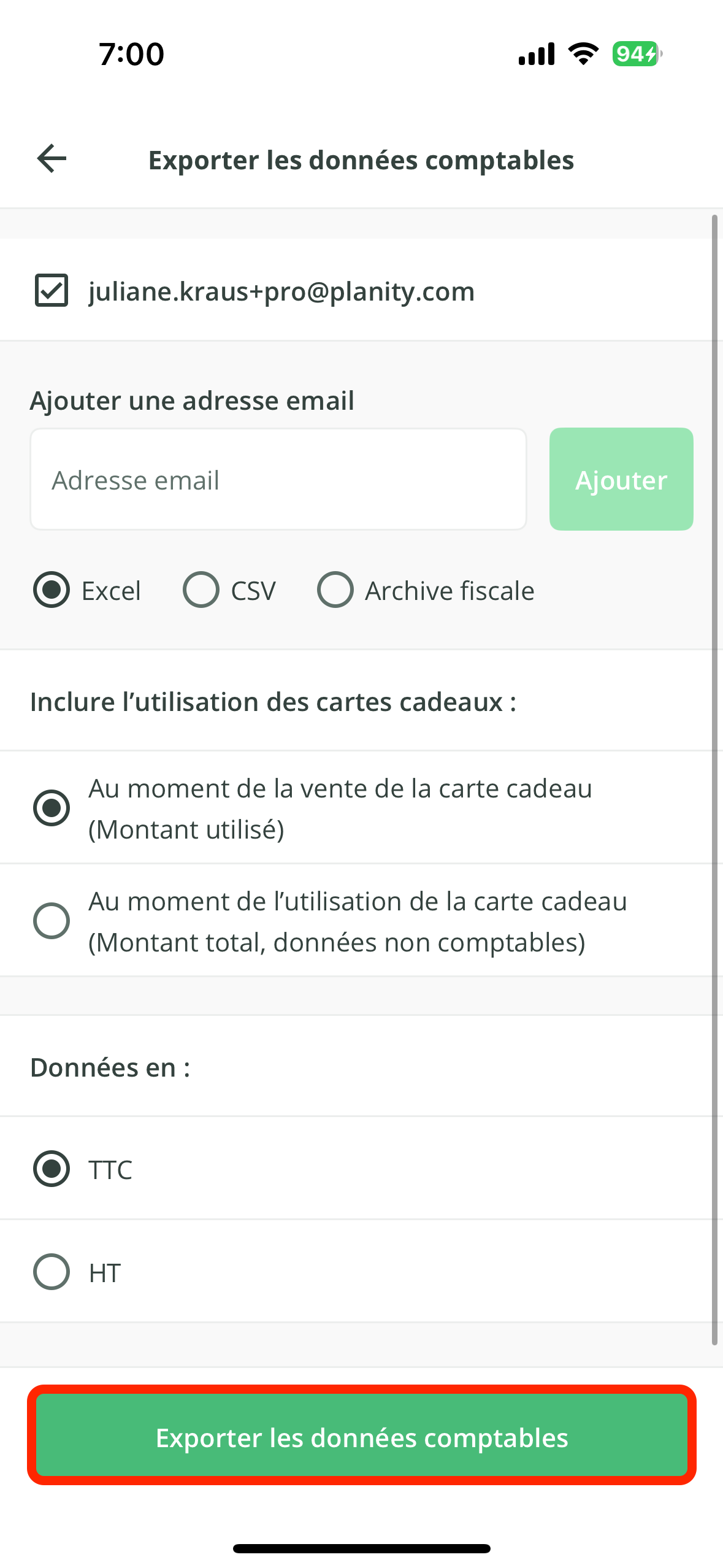
Task: Select the vente de la carte cadeau option
Action: click(x=52, y=808)
